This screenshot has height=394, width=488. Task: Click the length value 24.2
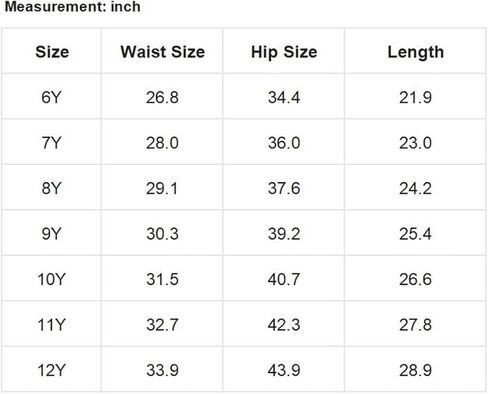[415, 188]
